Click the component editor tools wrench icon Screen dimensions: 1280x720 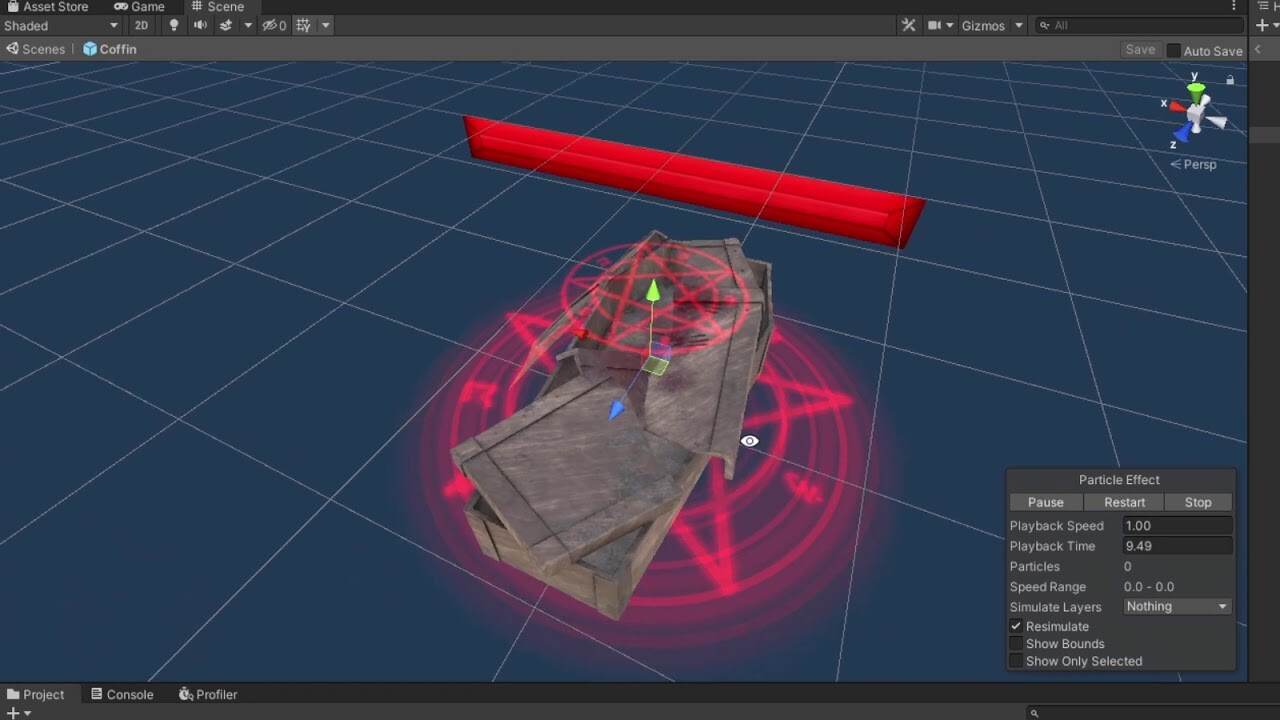(908, 24)
